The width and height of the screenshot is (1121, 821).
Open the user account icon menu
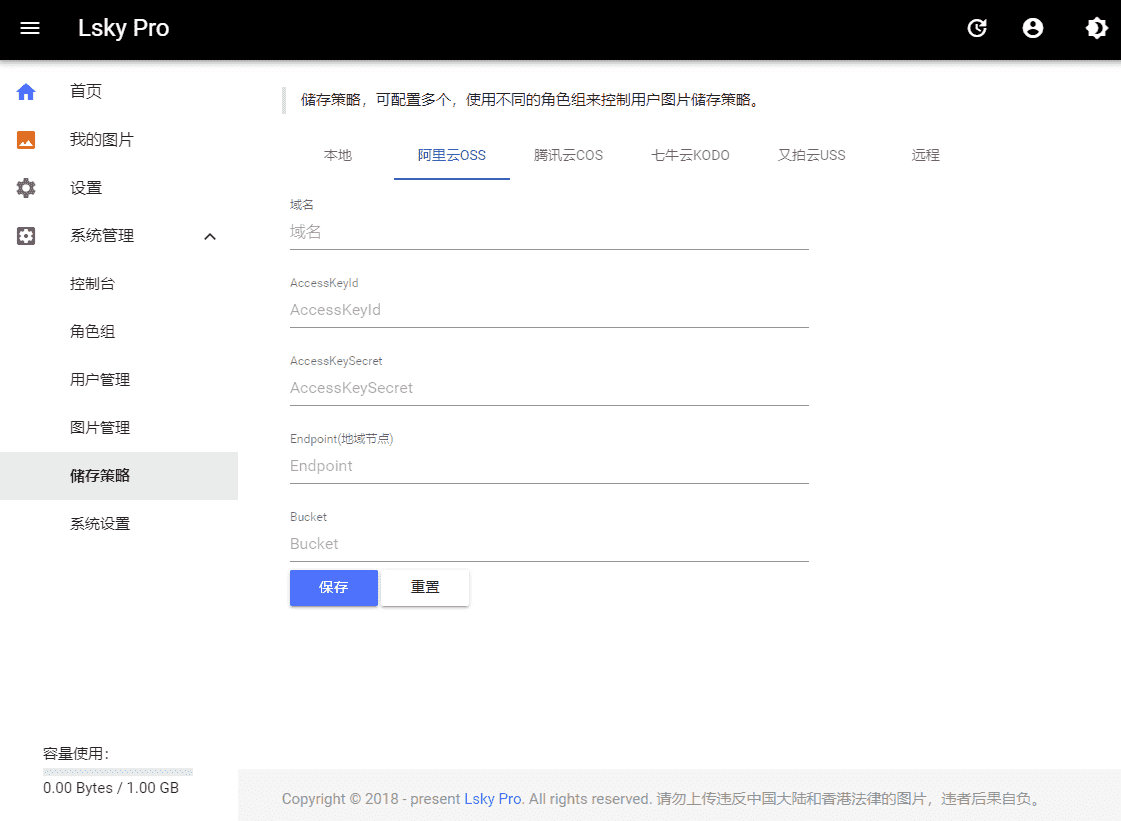pyautogui.click(x=1033, y=28)
